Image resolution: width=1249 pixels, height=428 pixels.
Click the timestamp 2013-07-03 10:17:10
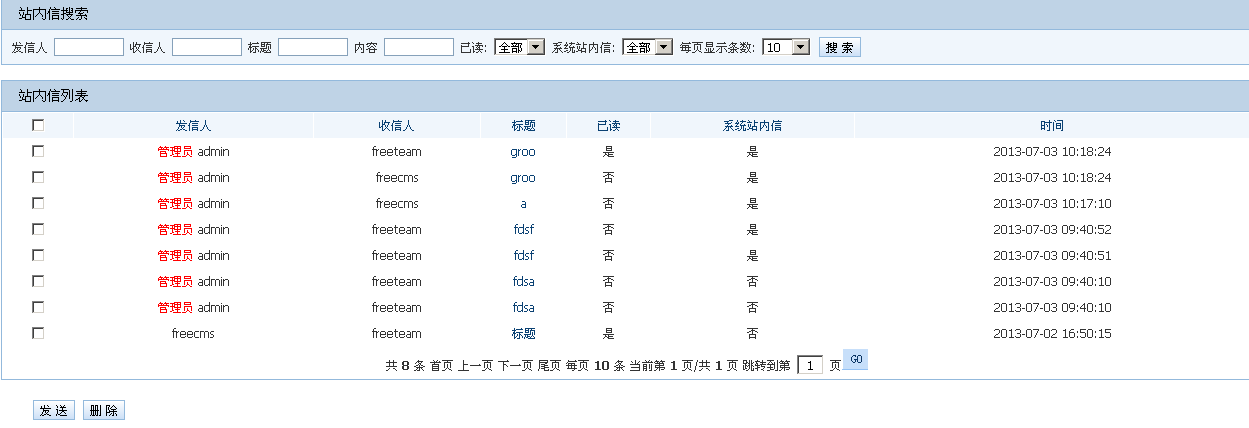click(x=1052, y=204)
